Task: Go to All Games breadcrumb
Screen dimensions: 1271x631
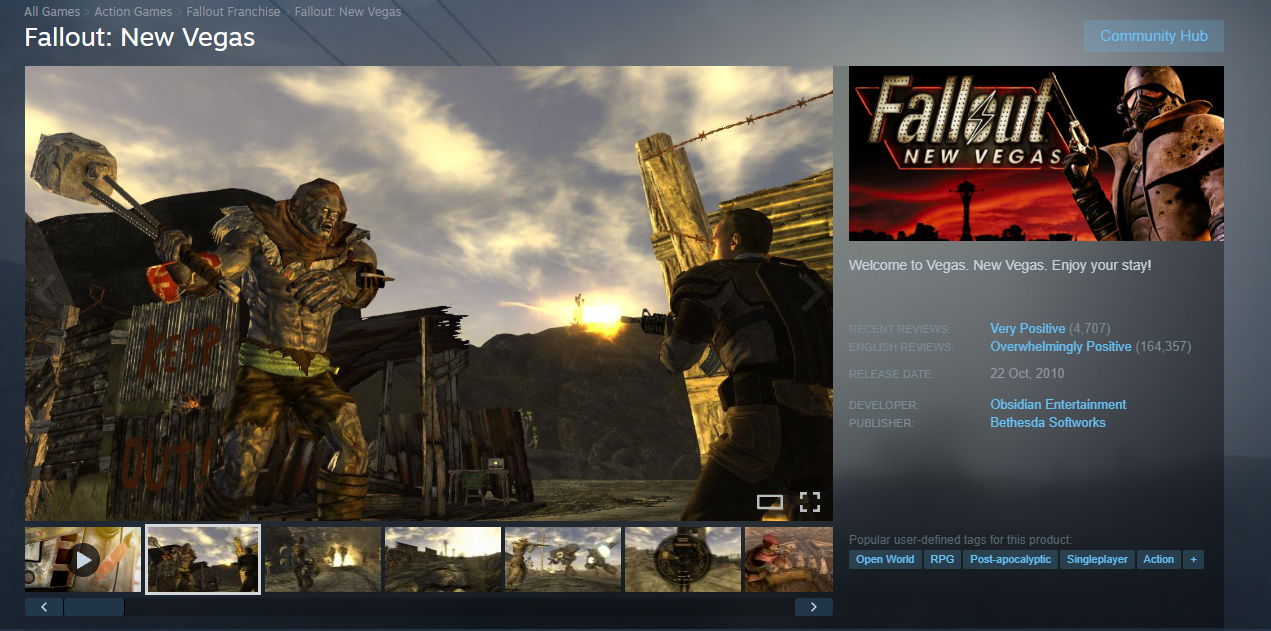Action: pyautogui.click(x=51, y=12)
